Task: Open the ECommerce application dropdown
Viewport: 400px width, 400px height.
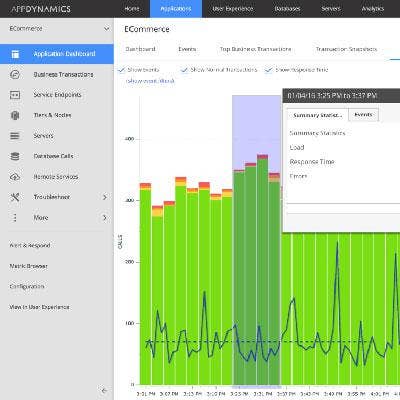Action: click(x=106, y=29)
